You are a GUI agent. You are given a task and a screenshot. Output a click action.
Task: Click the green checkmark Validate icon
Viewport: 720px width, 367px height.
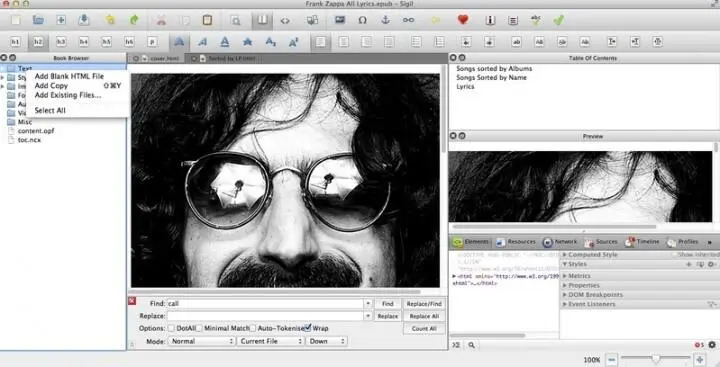[x=558, y=20]
